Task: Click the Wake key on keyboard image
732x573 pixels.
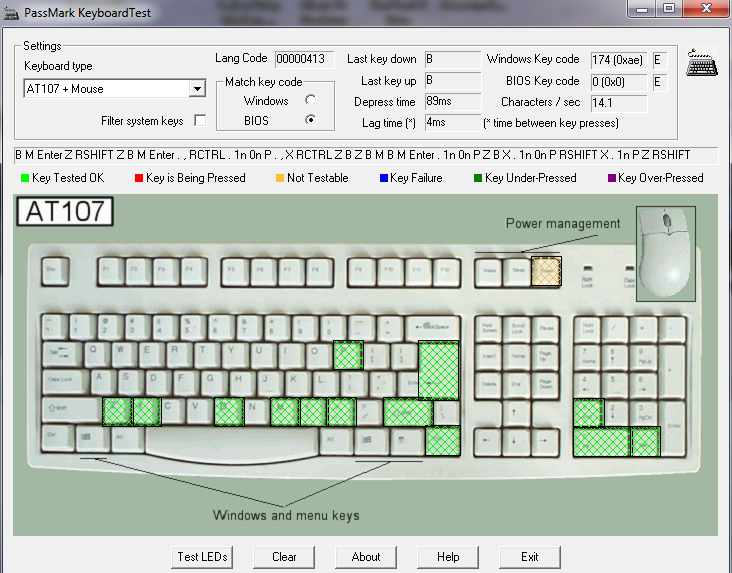Action: click(489, 271)
